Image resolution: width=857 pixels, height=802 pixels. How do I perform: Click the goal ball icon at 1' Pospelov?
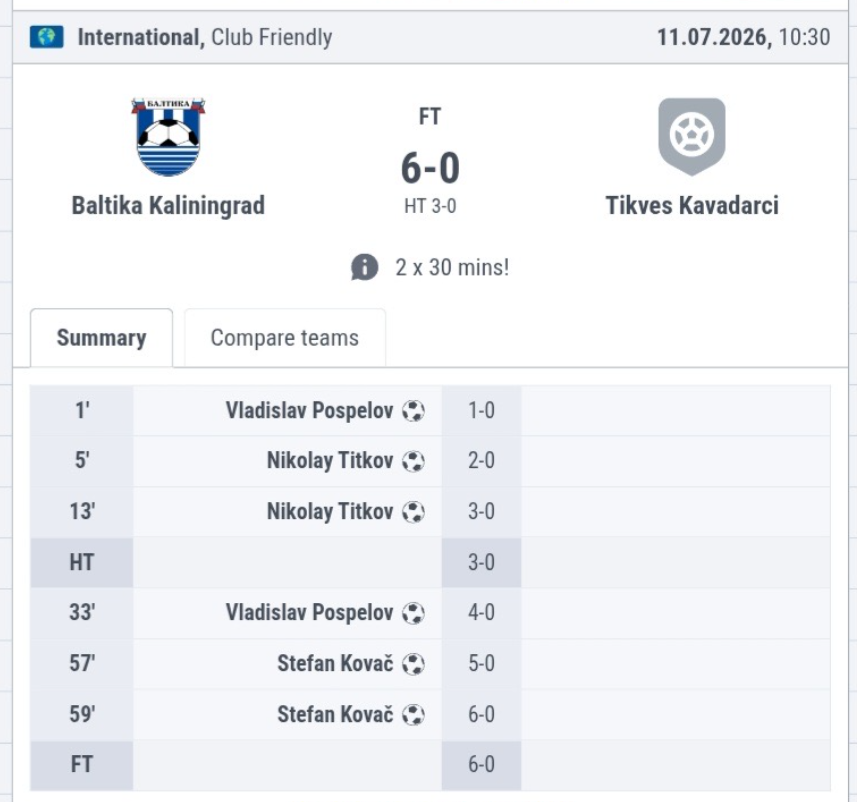(413, 411)
